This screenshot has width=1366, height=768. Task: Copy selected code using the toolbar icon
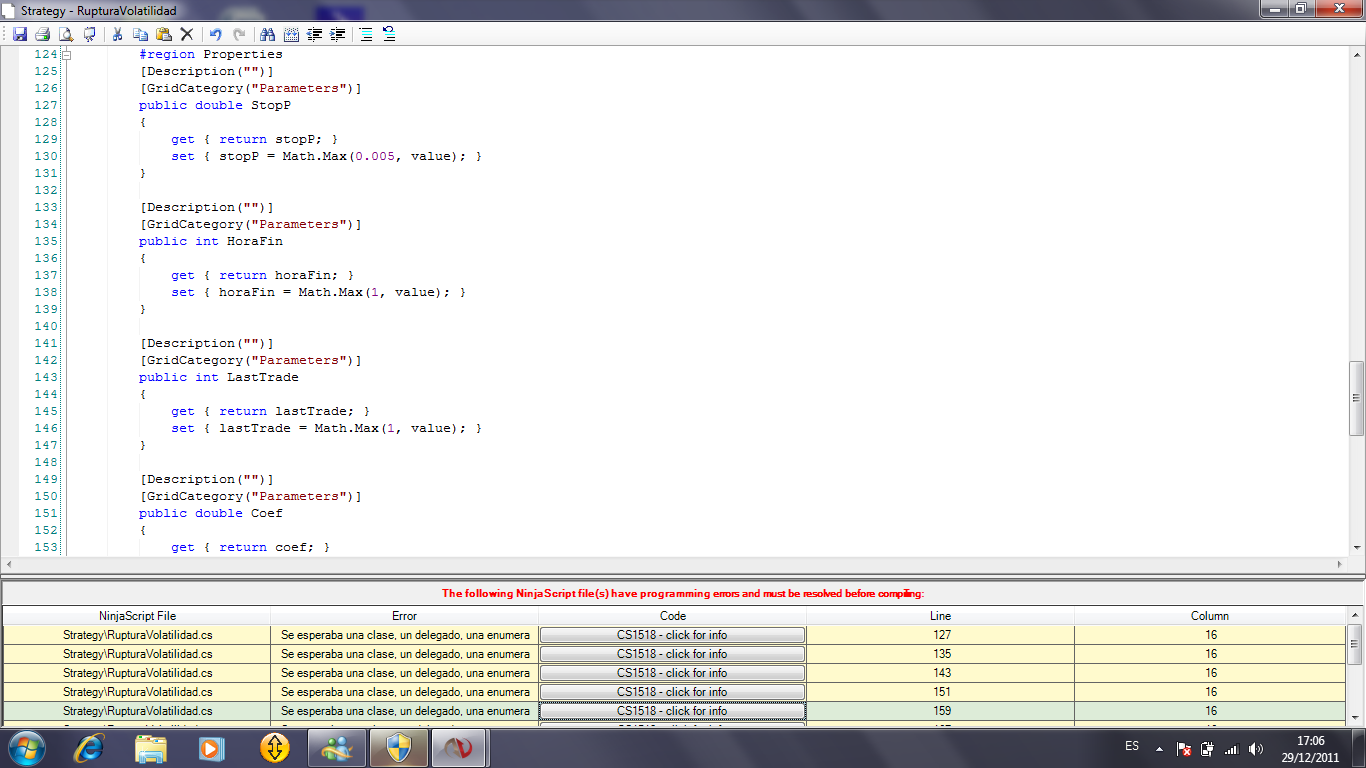[141, 34]
